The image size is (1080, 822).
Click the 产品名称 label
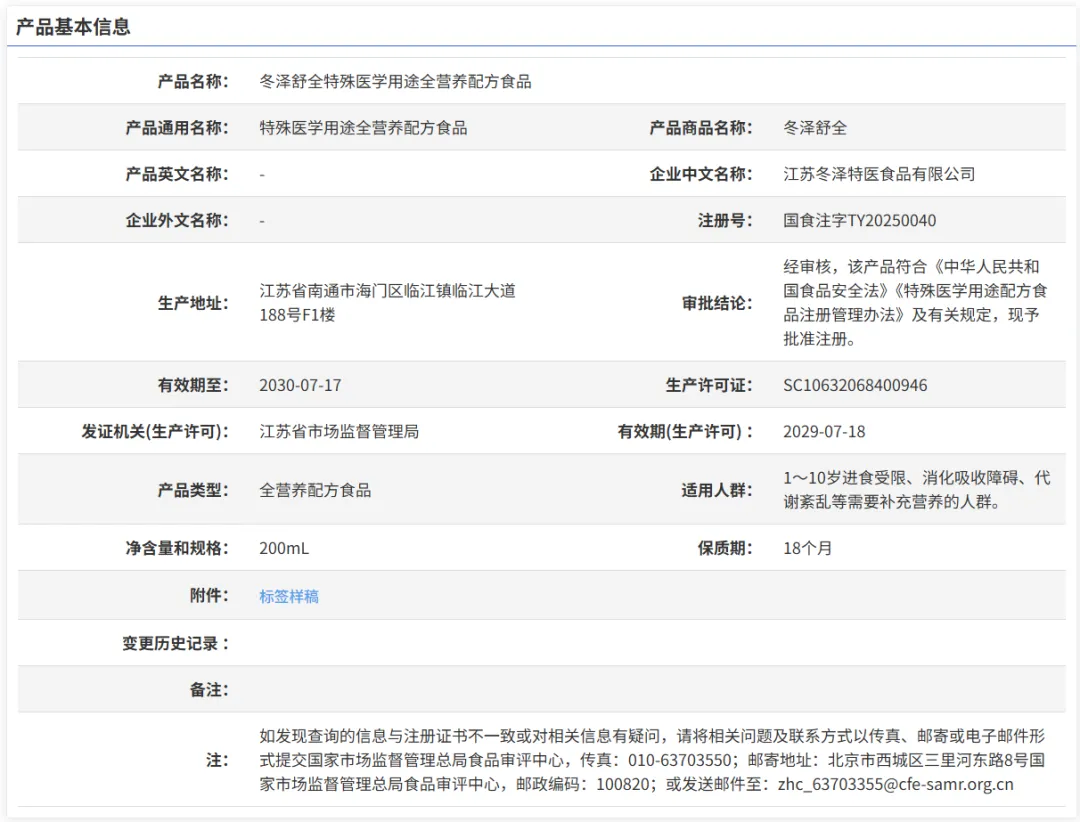pos(193,81)
